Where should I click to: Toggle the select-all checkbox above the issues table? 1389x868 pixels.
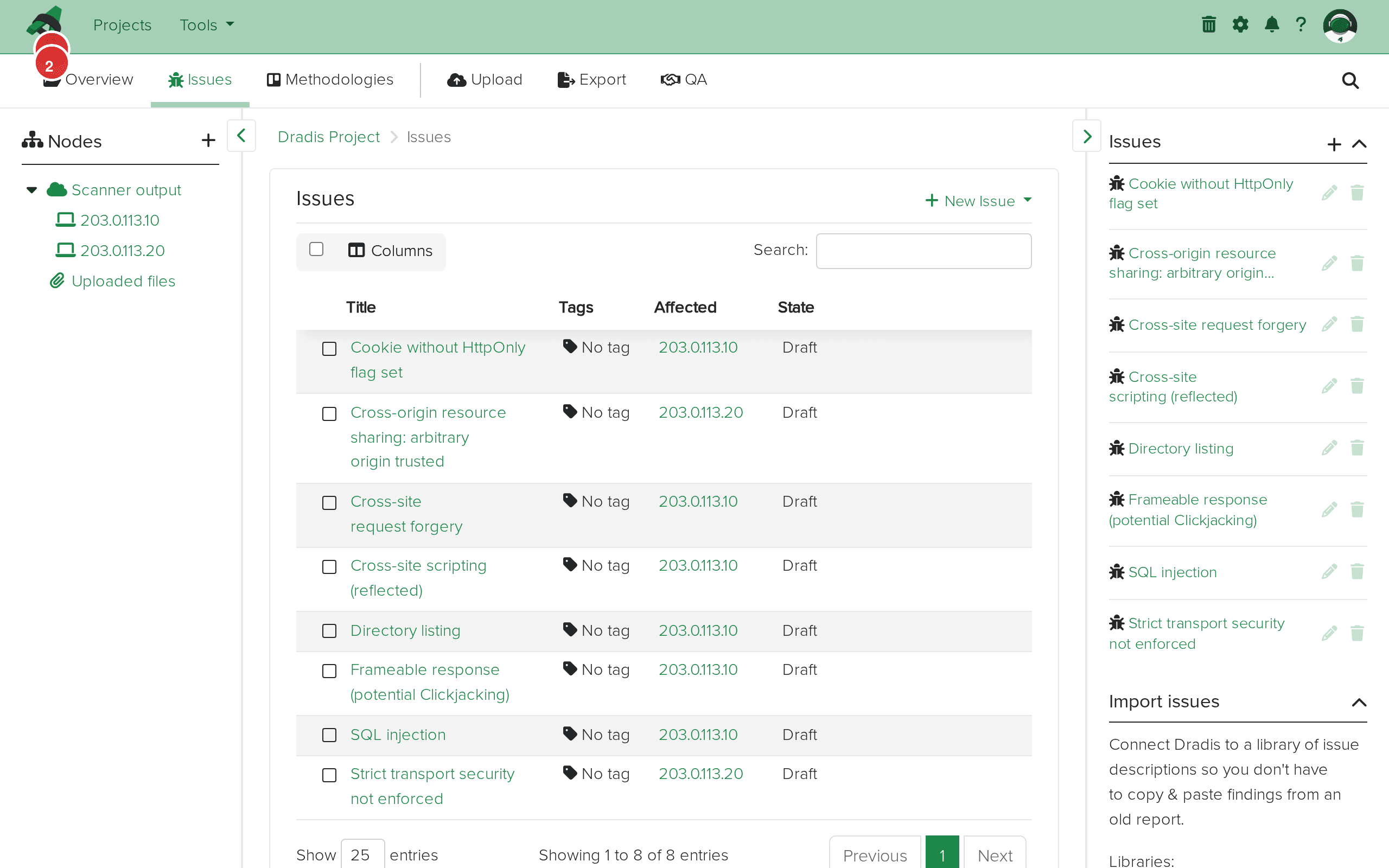316,249
